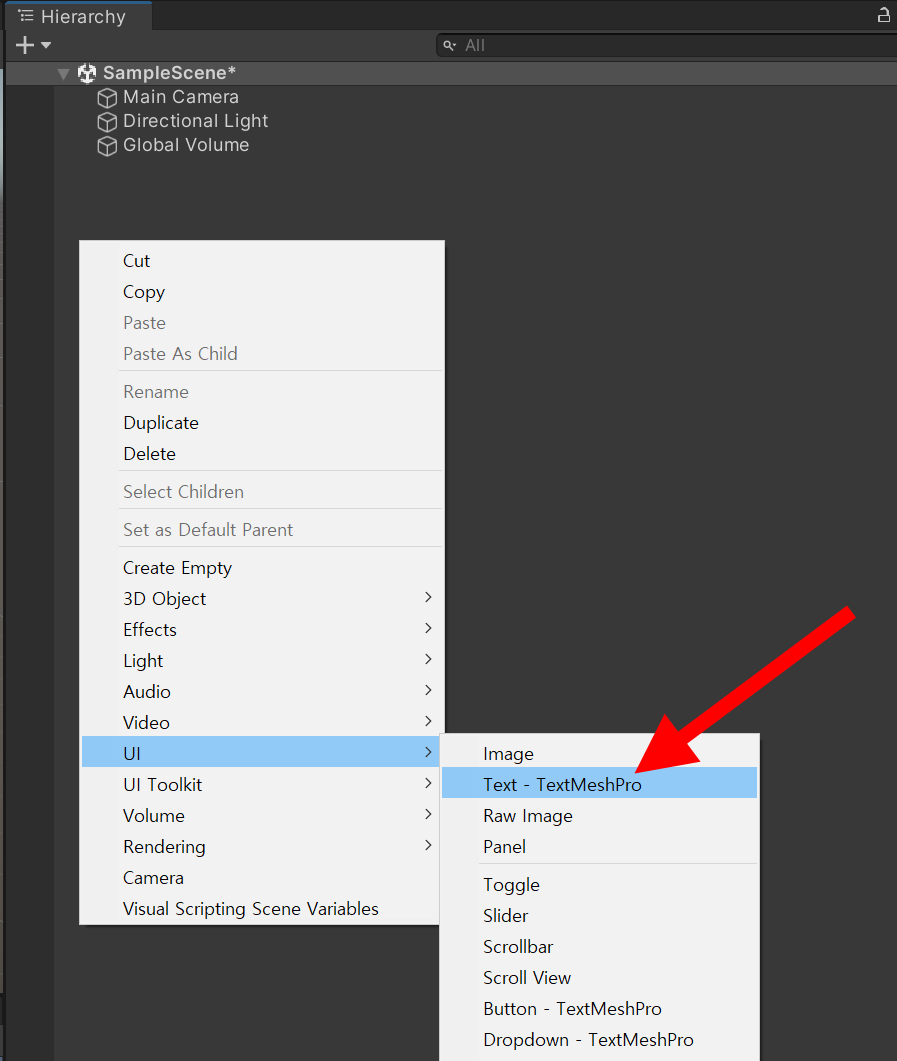The height and width of the screenshot is (1061, 897).
Task: Choose Panel from the UI submenu
Action: click(x=599, y=847)
